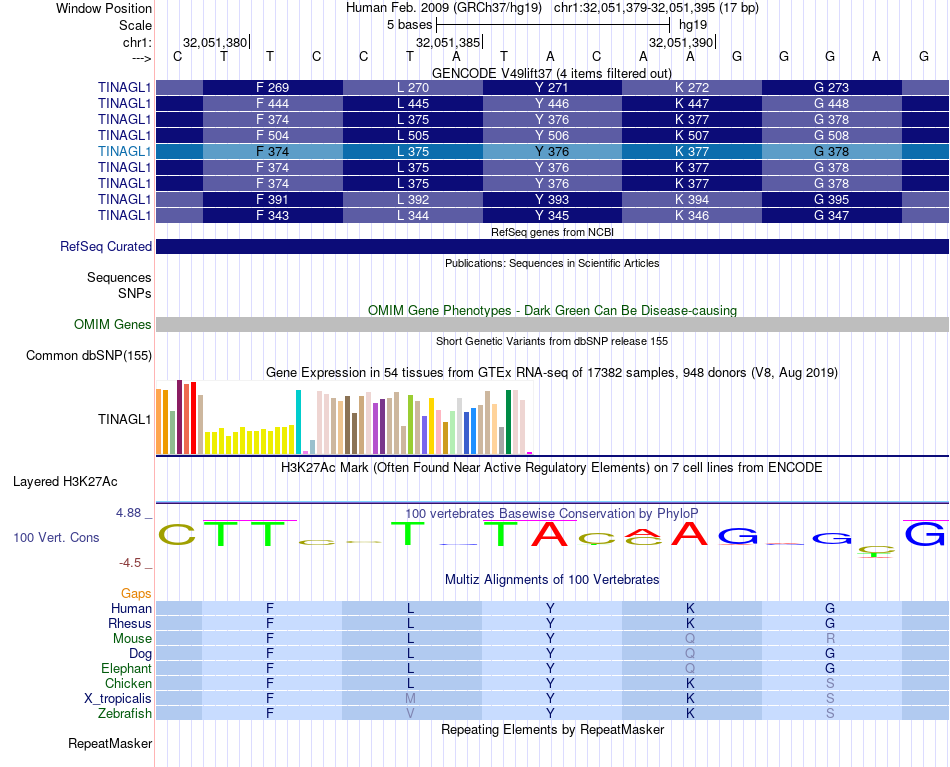Screen dimensions: 950x767
Task: Open the TINAGL1 label beside F 343 row
Action: tap(124, 215)
